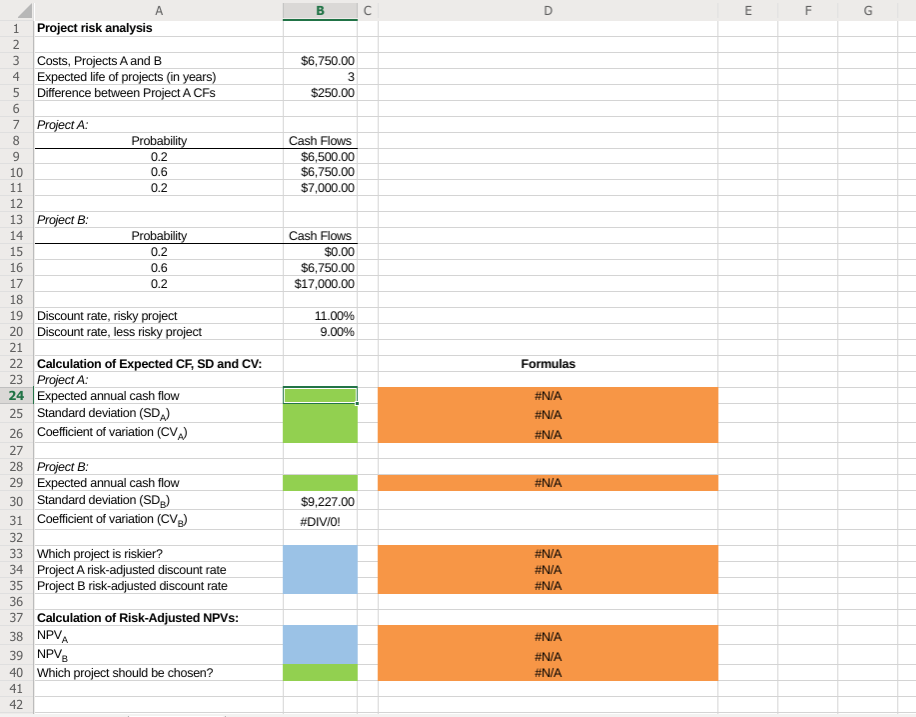Click the orange cell for Project B risk-adjusted discount rate
The width and height of the screenshot is (916, 717).
click(x=547, y=585)
